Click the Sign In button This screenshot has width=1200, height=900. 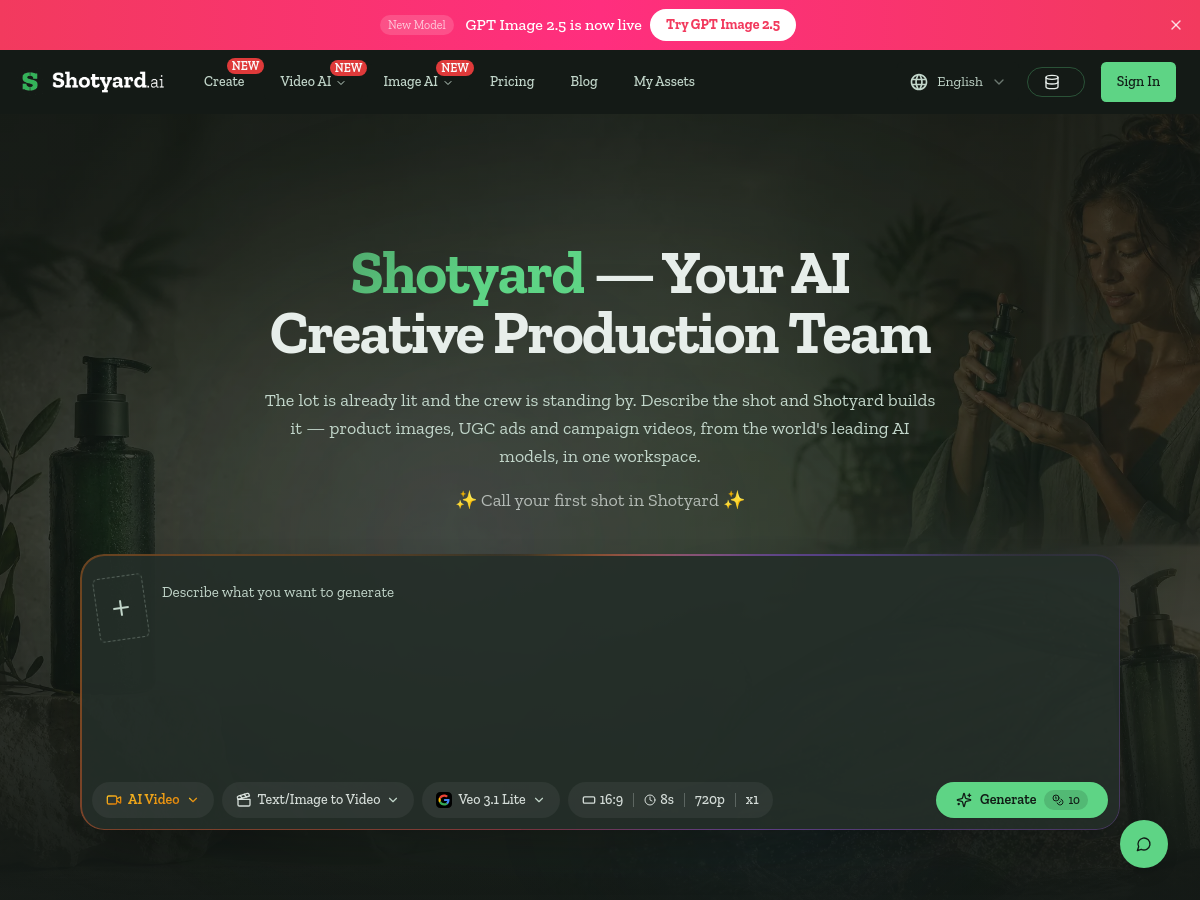1138,82
